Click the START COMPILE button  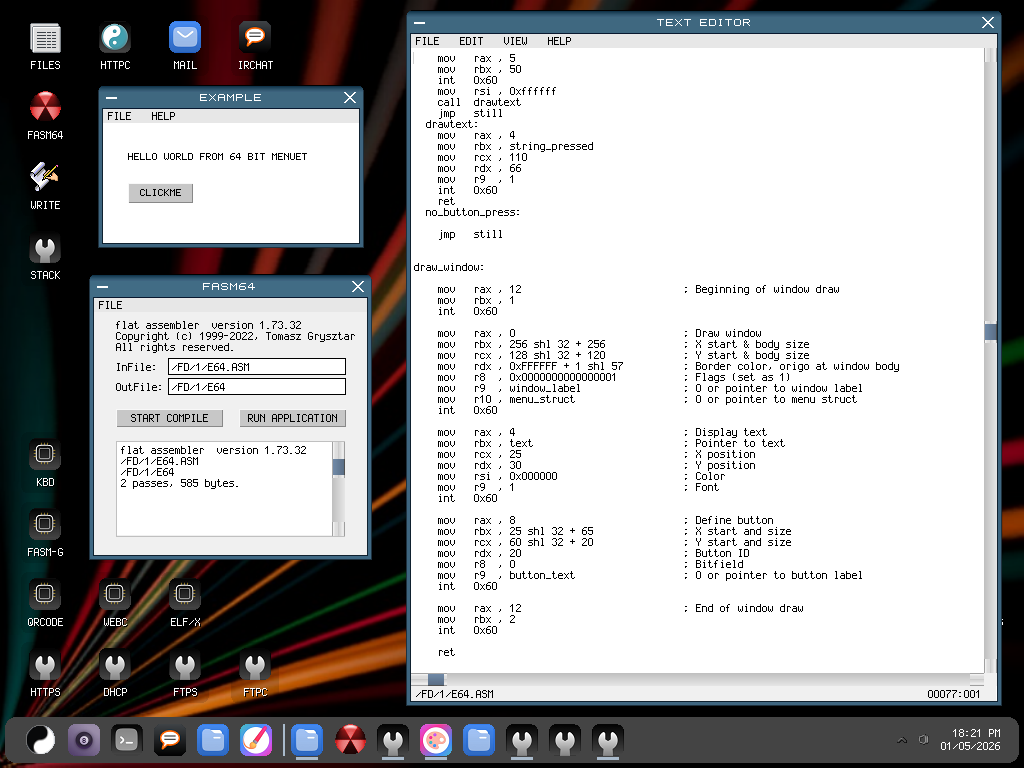pos(170,418)
